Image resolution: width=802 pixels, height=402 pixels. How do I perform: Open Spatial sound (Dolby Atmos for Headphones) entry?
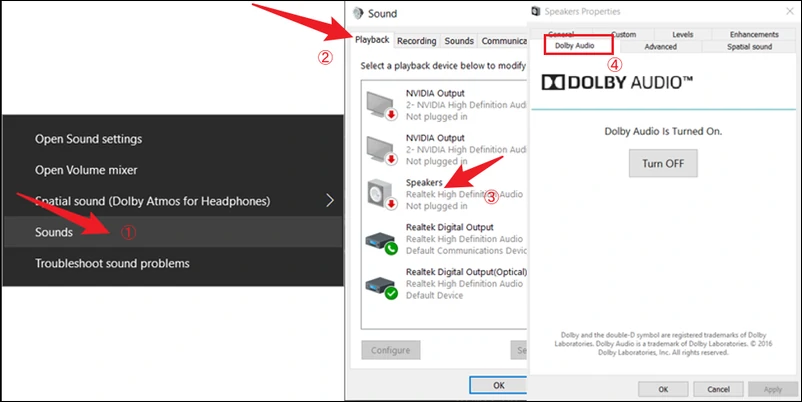click(152, 201)
